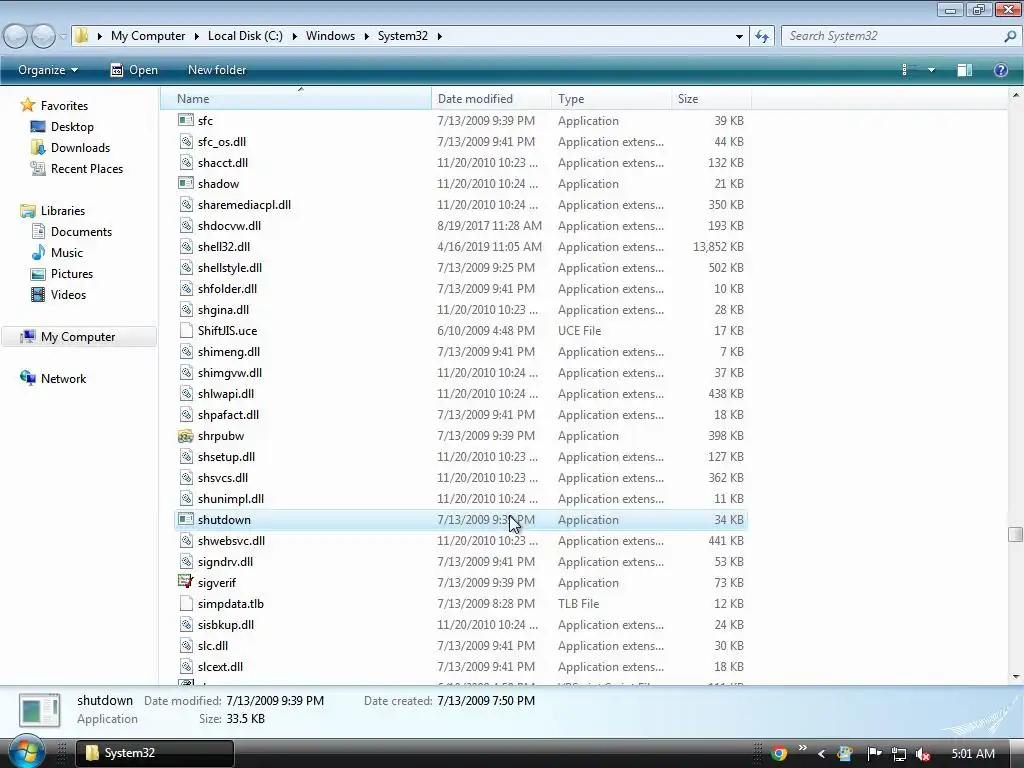This screenshot has height=768, width=1024.
Task: Click the taskbar clock showing 5:01 AM
Action: coord(973,754)
